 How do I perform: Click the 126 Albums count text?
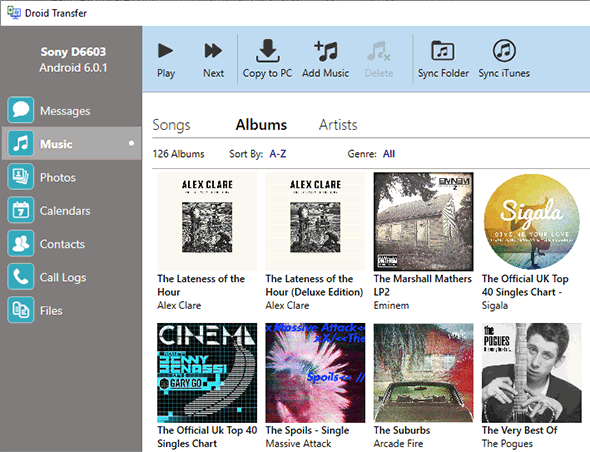178,154
